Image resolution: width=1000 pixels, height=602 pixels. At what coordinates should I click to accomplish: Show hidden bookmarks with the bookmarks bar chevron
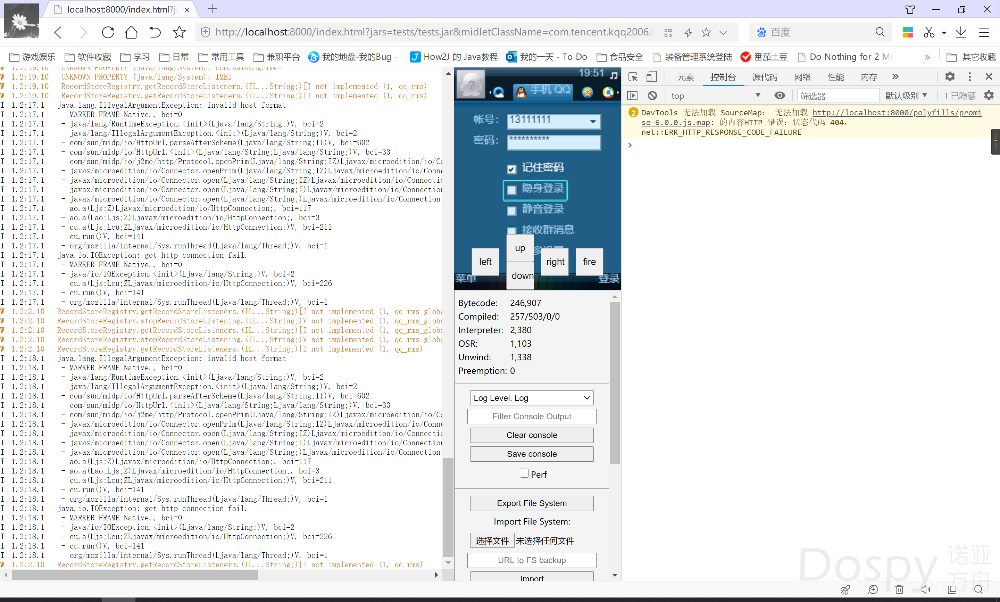(929, 57)
